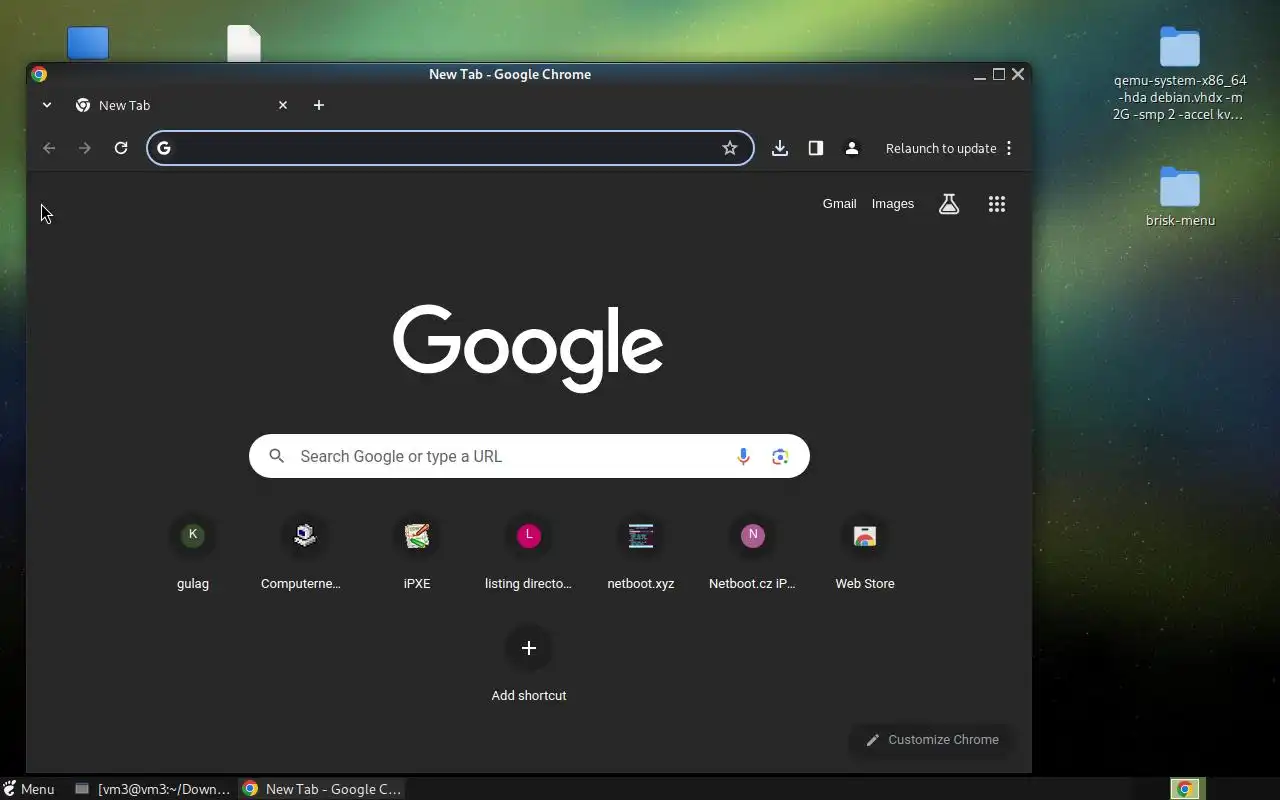Click the Add shortcut plus button
Viewport: 1280px width, 800px height.
pos(529,647)
